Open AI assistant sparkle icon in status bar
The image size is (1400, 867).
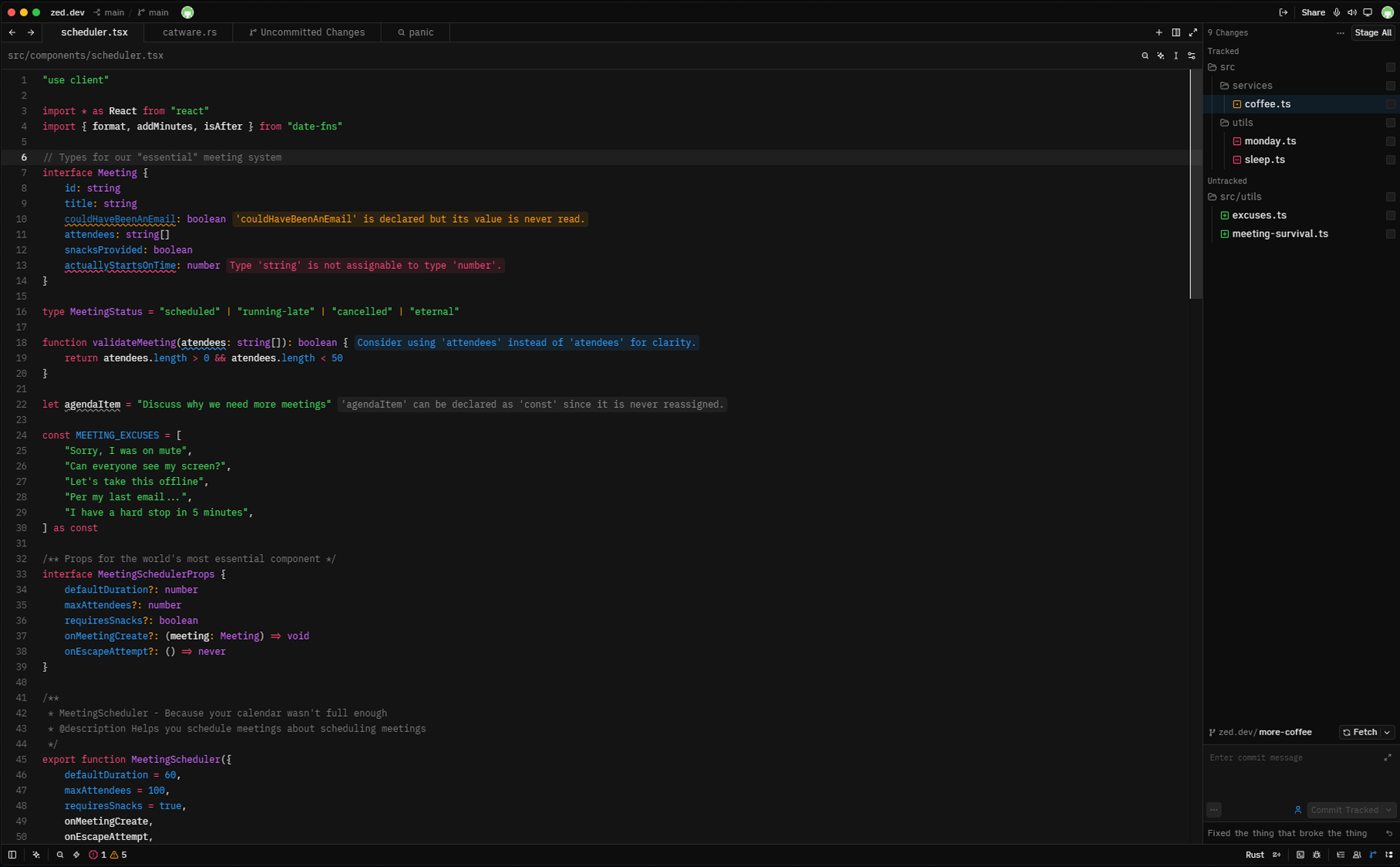(36, 855)
